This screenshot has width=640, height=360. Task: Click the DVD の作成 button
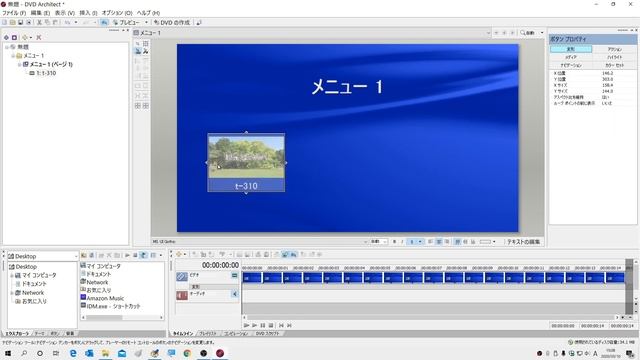point(172,22)
